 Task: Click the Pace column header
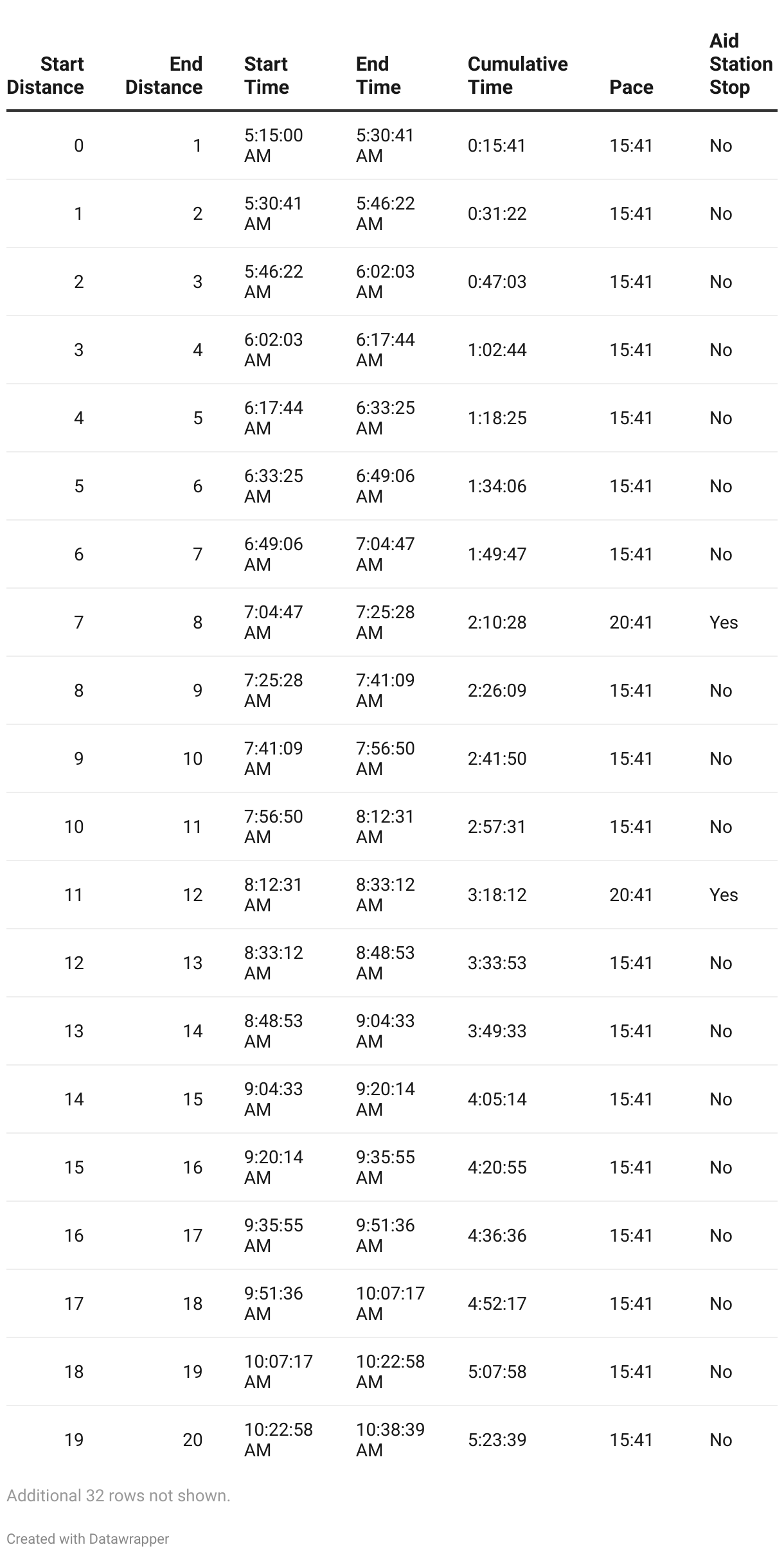coord(631,87)
